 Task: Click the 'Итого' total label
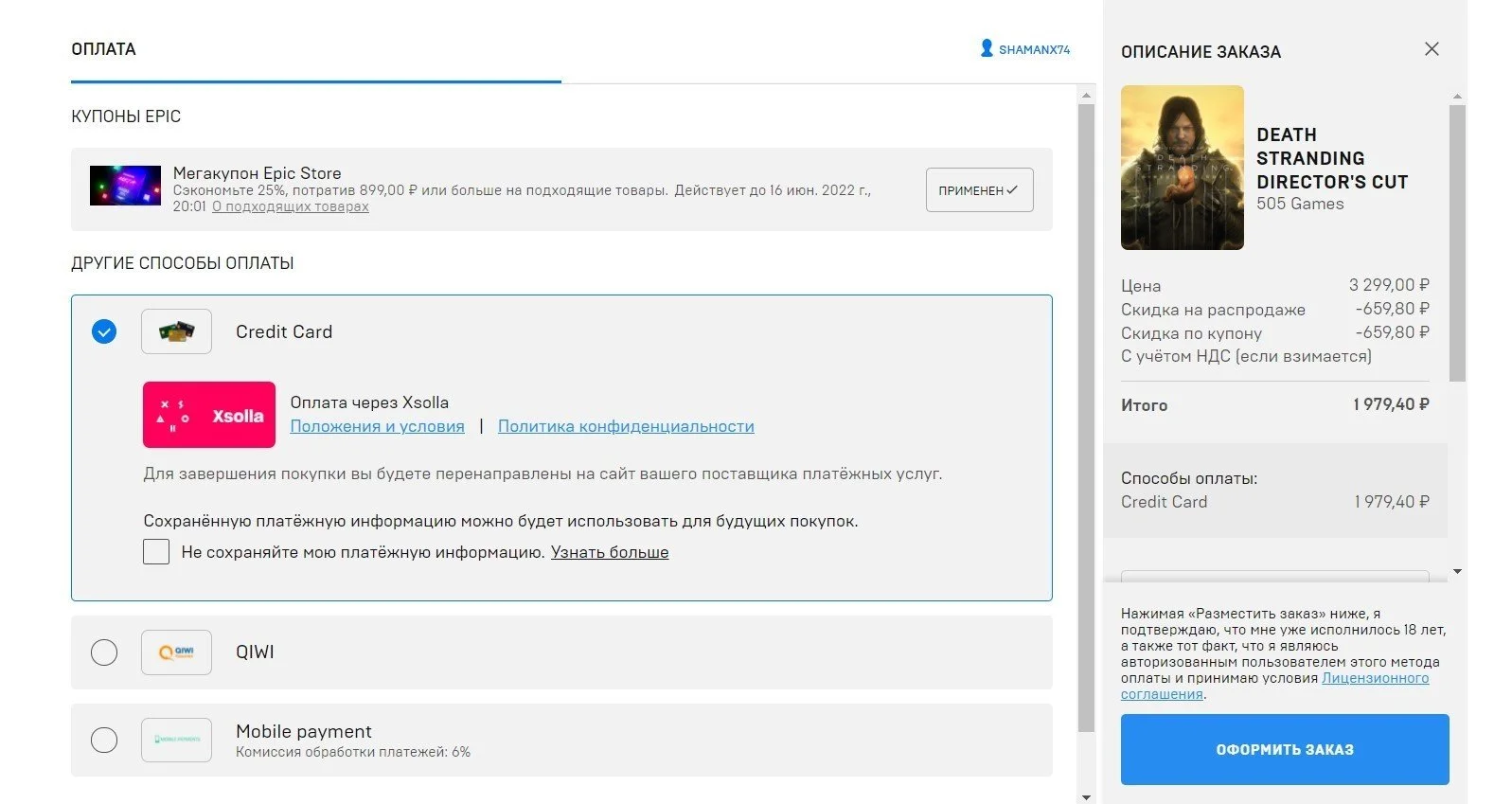1144,405
